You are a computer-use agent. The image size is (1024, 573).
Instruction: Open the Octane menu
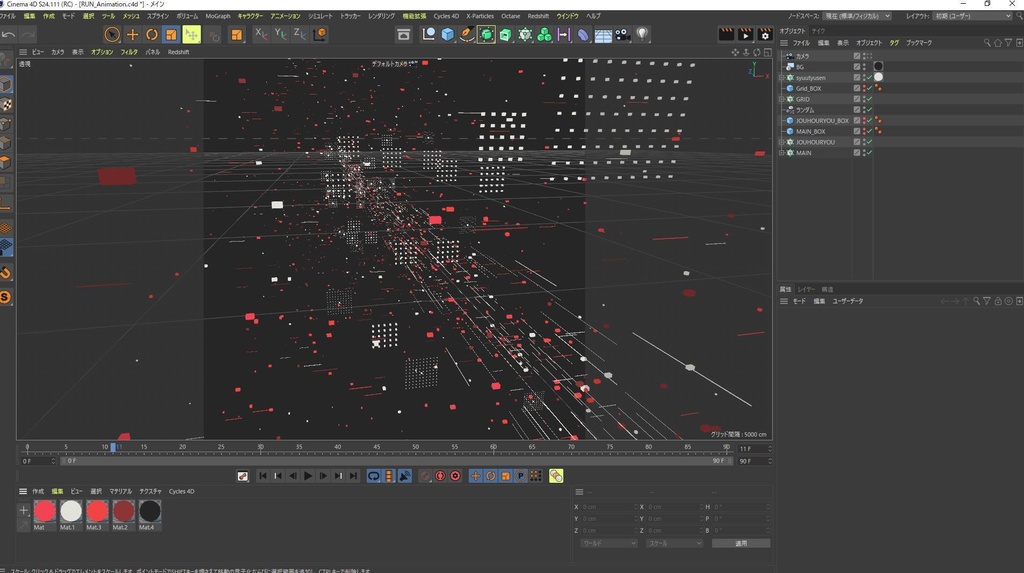511,16
